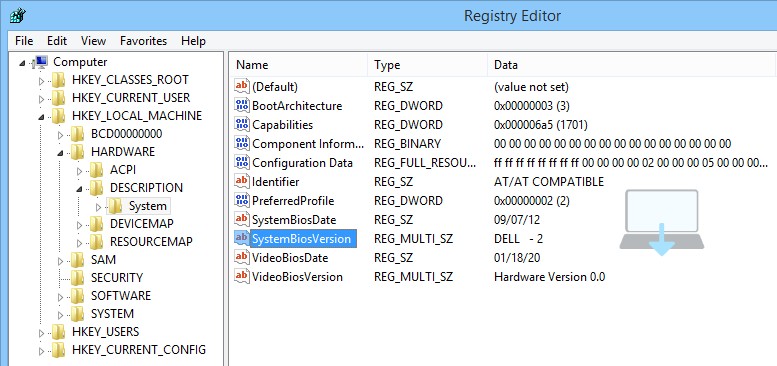This screenshot has width=777, height=366.
Task: Click the ACPI folder icon
Action: pos(96,170)
